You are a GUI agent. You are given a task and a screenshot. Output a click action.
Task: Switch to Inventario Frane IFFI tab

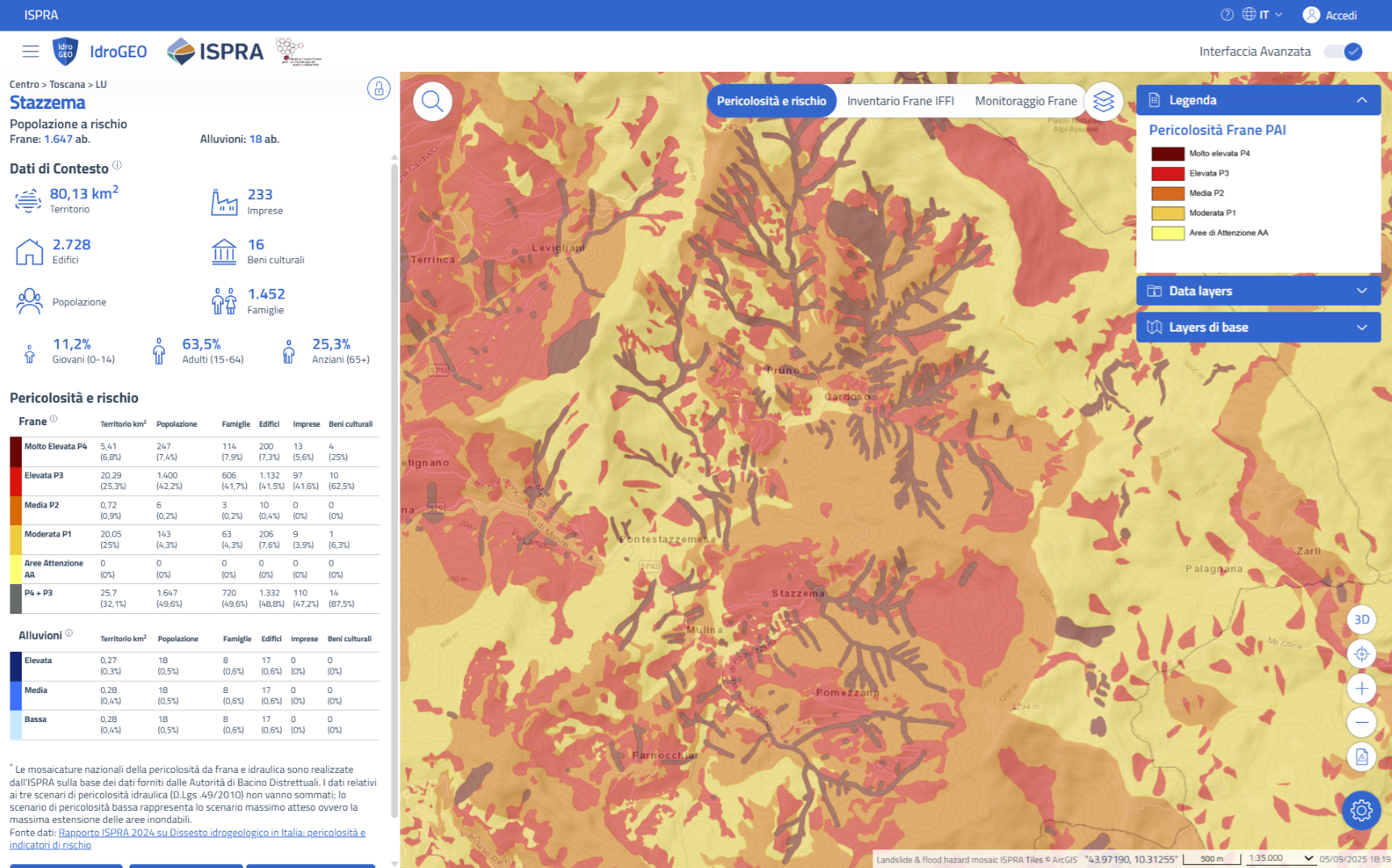coord(900,102)
